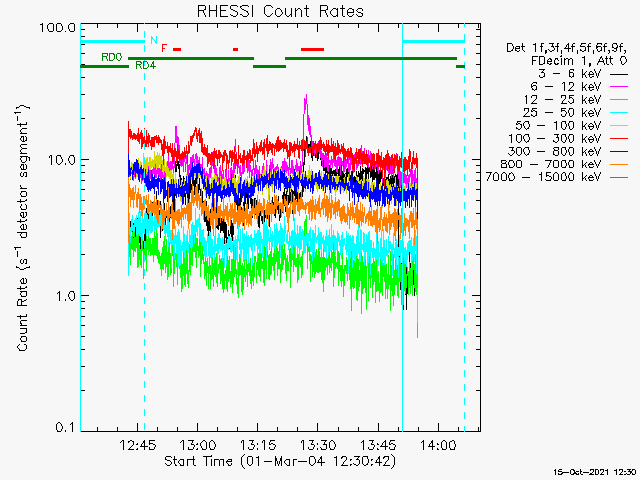Select the "800 - 7000 keV" legend label
This screenshot has width=640, height=480.
pos(551,164)
